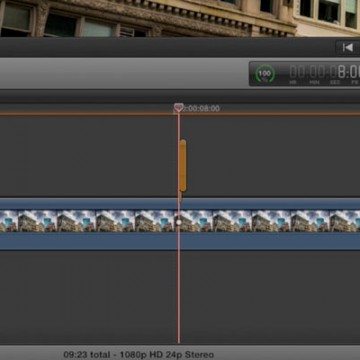This screenshot has height=360, width=360.
Task: Click the 09:23 total 1080p HD status text
Action: click(139, 355)
